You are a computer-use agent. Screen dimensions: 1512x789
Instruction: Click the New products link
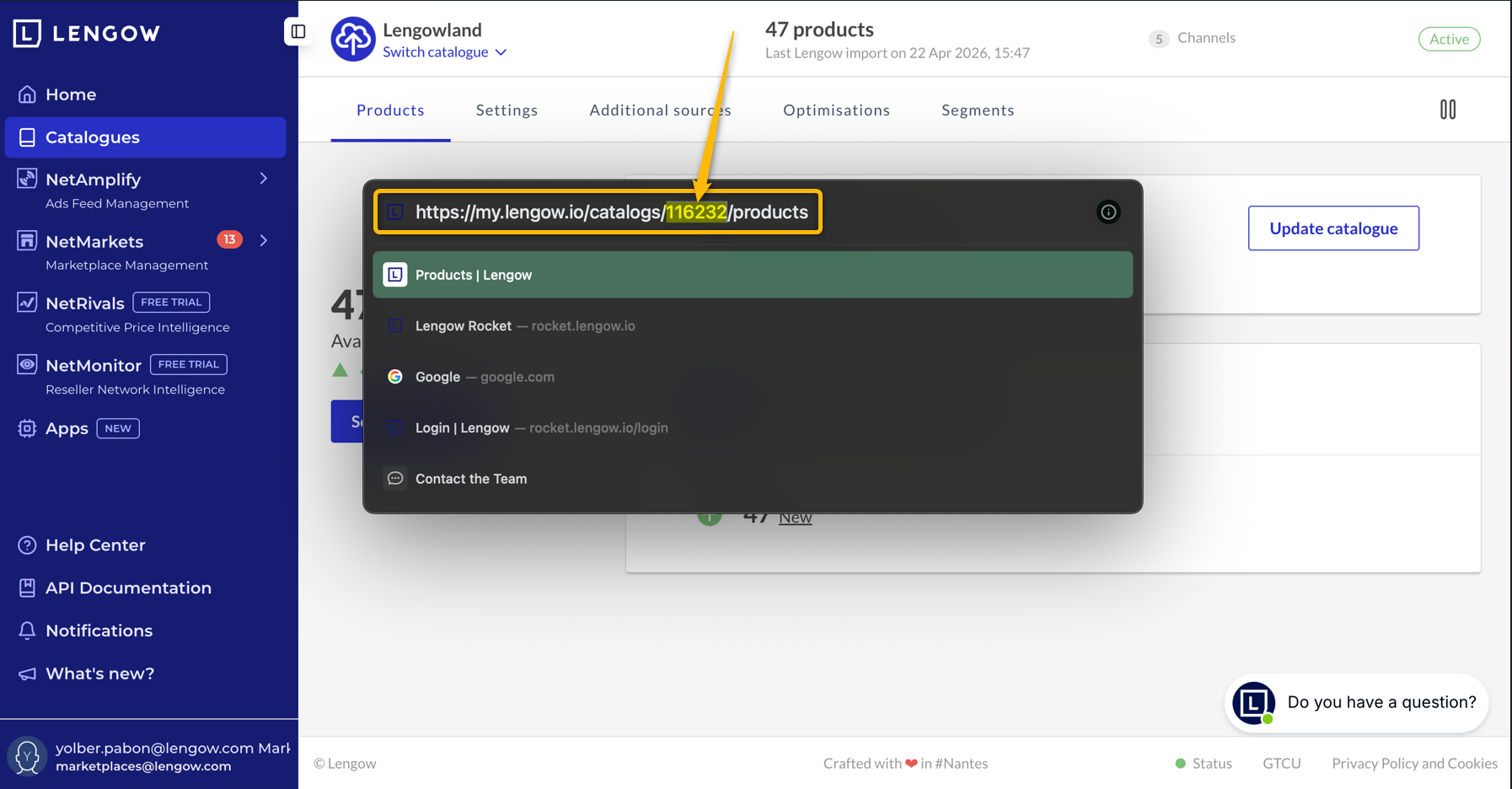795,518
